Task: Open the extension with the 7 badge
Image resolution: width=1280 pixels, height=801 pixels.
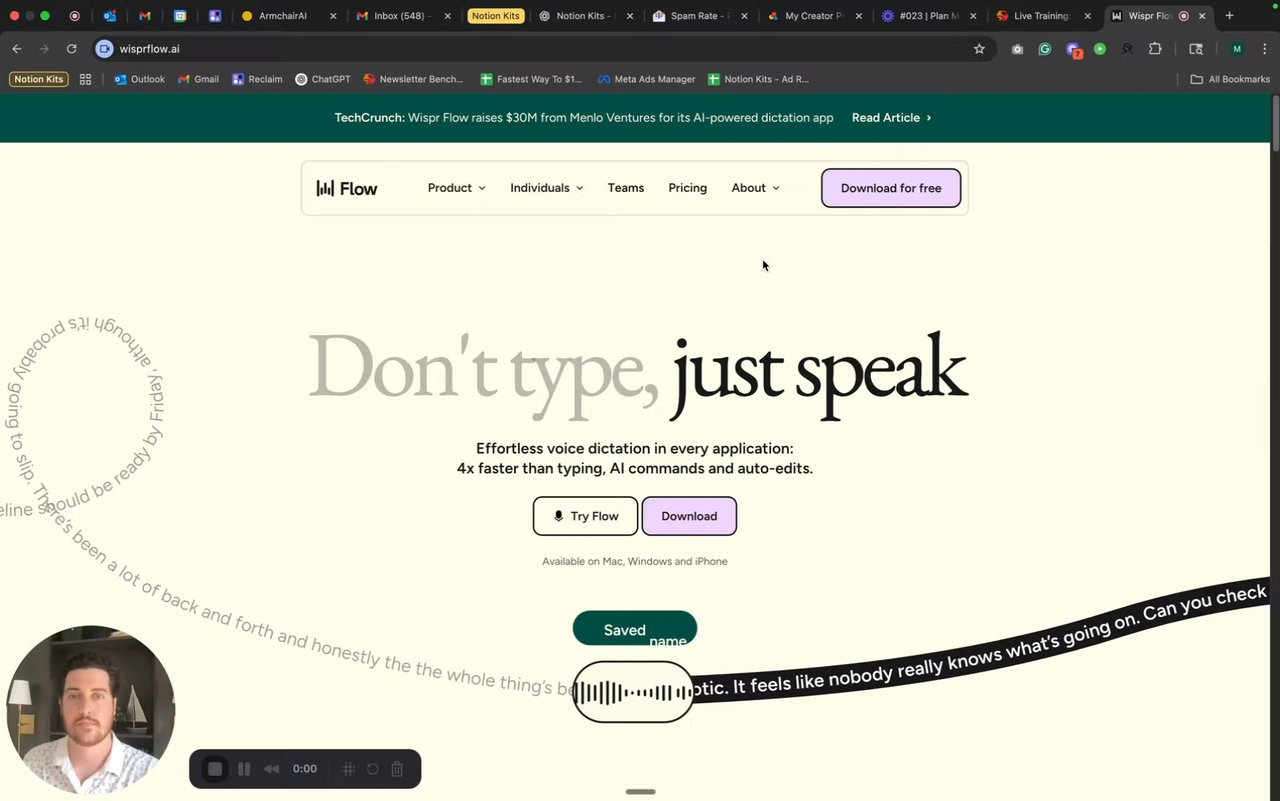Action: click(x=1073, y=50)
